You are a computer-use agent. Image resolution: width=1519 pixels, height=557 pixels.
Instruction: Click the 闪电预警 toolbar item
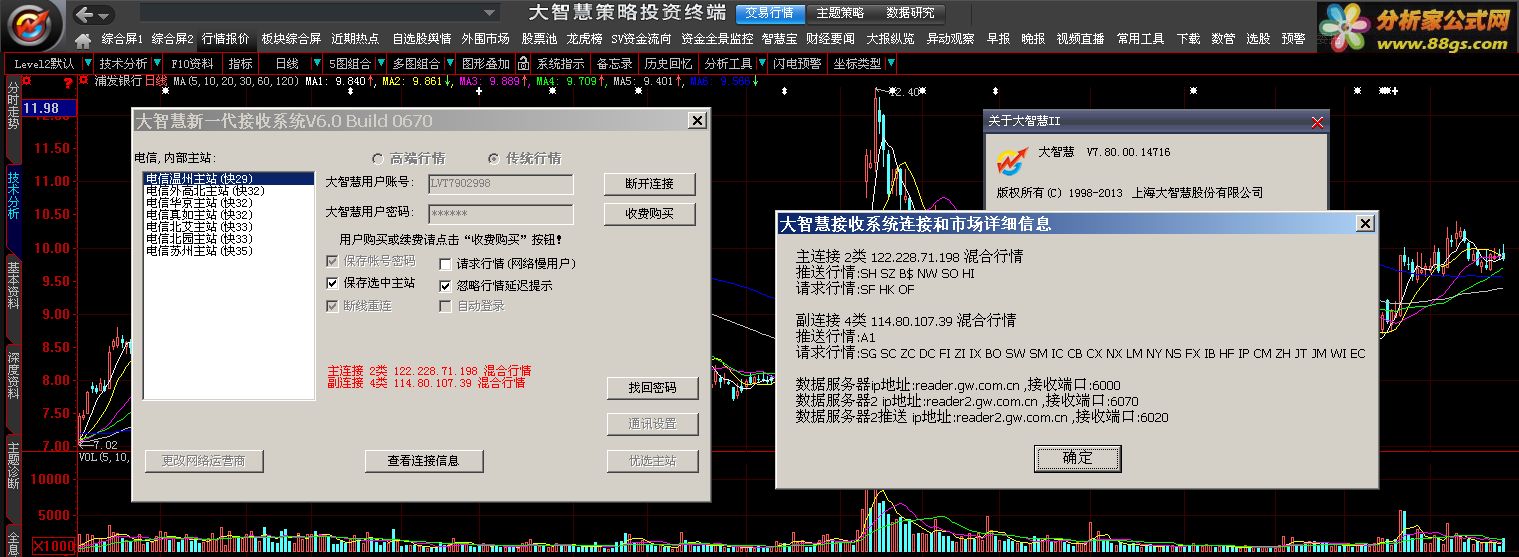pyautogui.click(x=797, y=63)
